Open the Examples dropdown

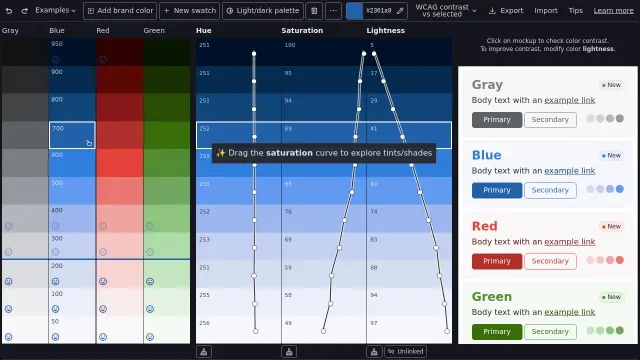coord(55,10)
